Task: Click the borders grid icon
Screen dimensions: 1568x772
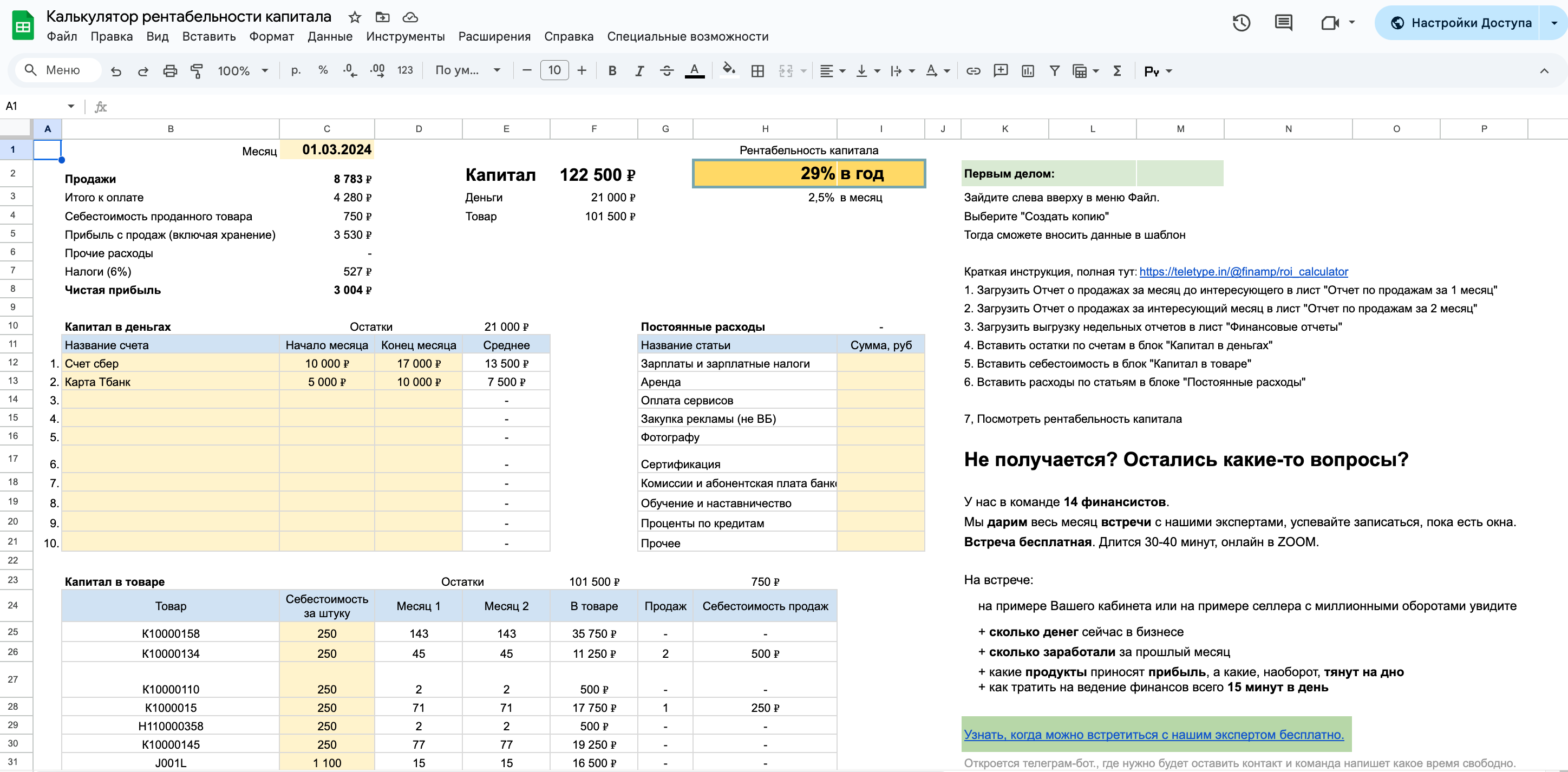Action: (757, 71)
